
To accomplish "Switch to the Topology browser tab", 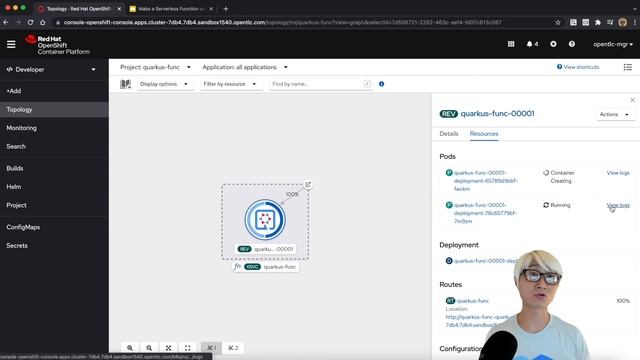I will point(79,9).
